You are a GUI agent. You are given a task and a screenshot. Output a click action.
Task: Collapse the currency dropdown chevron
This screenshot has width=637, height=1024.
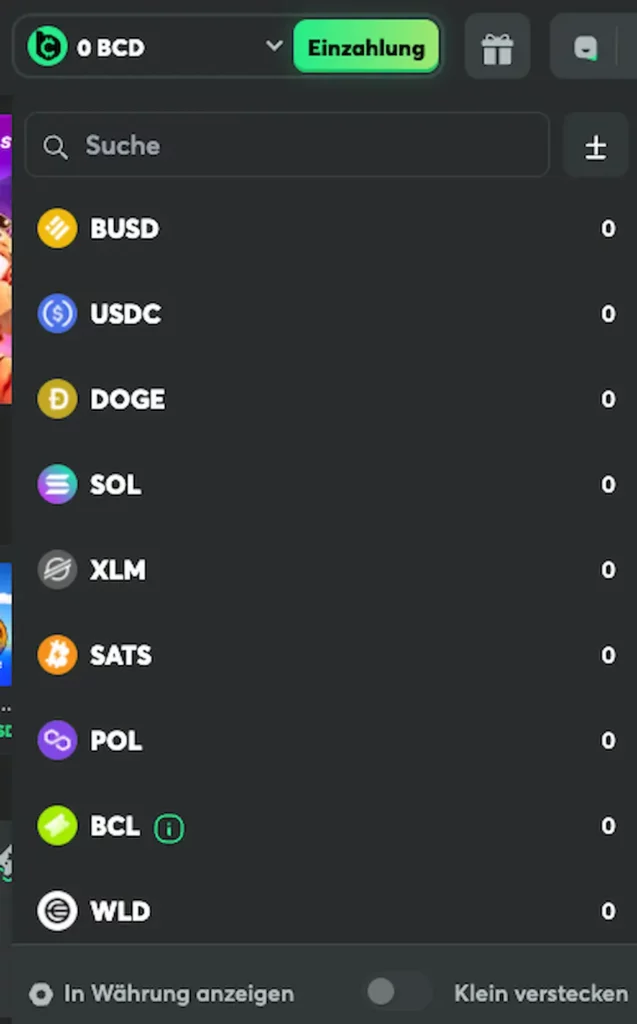274,46
